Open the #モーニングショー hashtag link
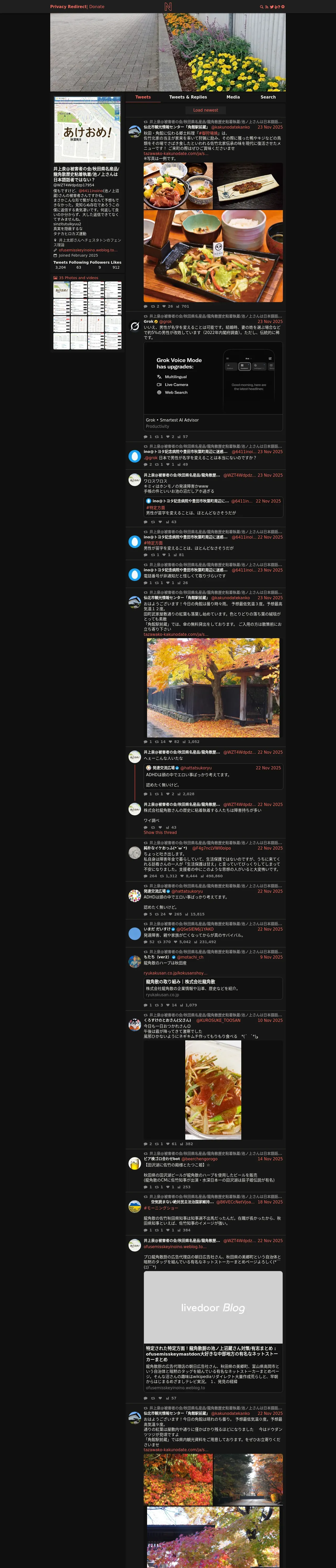 (161, 1208)
